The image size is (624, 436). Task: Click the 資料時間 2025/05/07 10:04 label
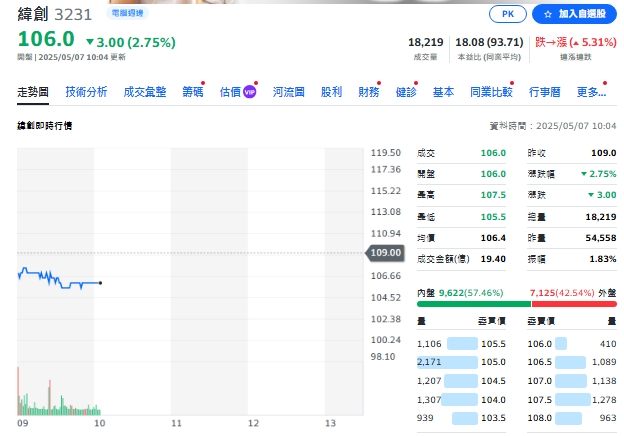[553, 126]
